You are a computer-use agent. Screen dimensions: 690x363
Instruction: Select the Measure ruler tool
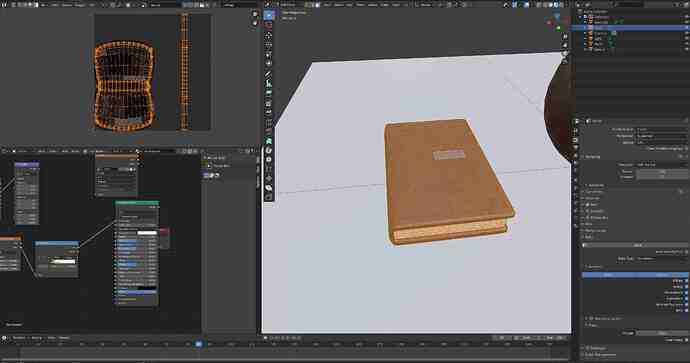269,83
